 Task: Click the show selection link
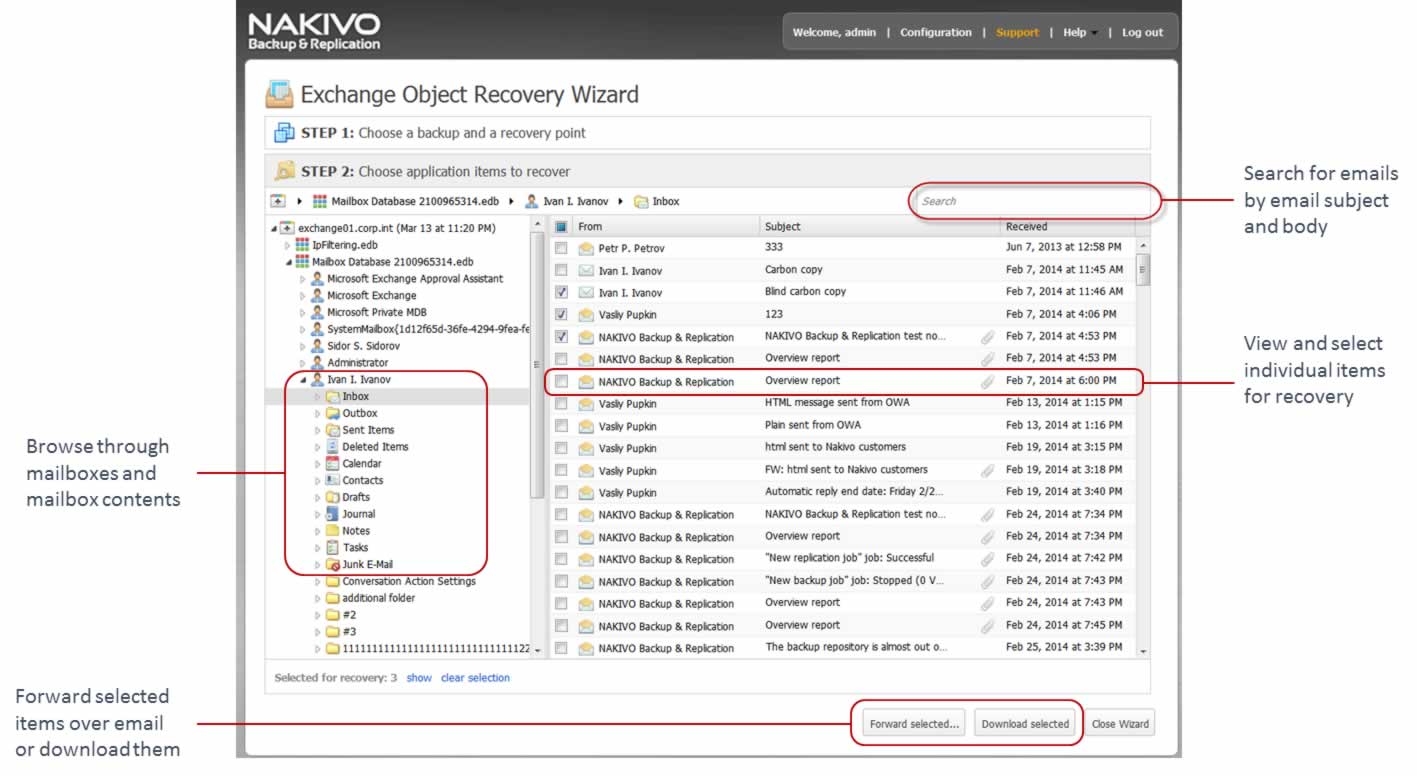(x=419, y=678)
